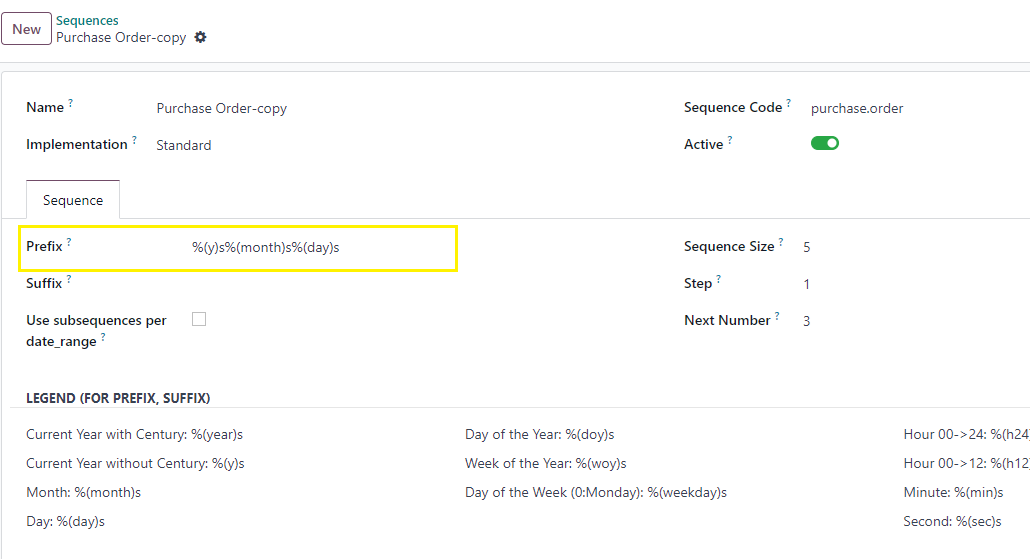Switch to the Sequence tab

coord(73,200)
